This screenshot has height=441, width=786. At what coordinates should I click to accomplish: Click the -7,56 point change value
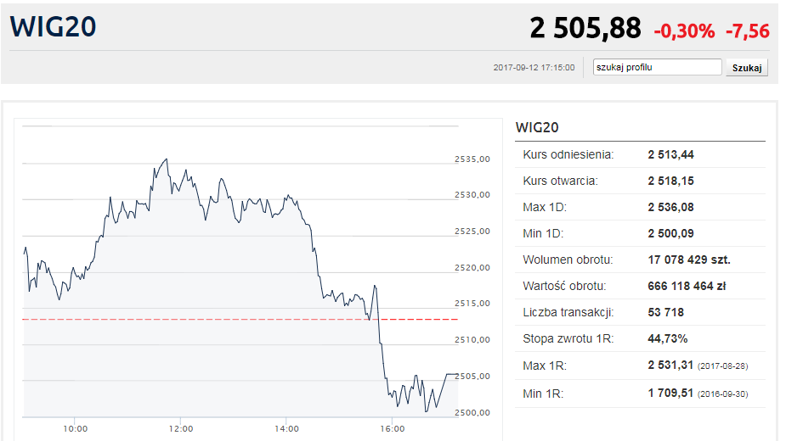tap(747, 31)
